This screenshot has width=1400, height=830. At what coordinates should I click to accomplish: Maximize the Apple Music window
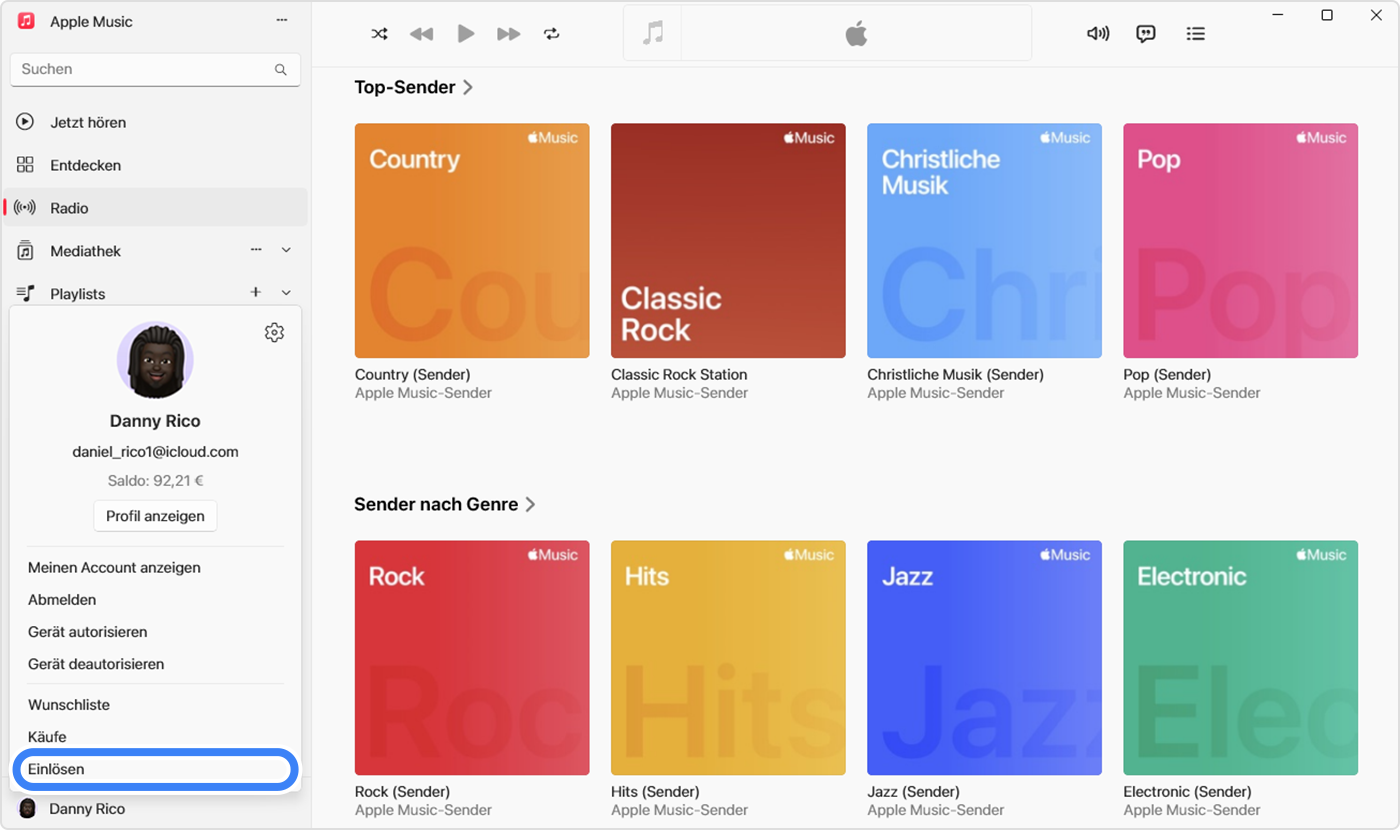tap(1327, 15)
